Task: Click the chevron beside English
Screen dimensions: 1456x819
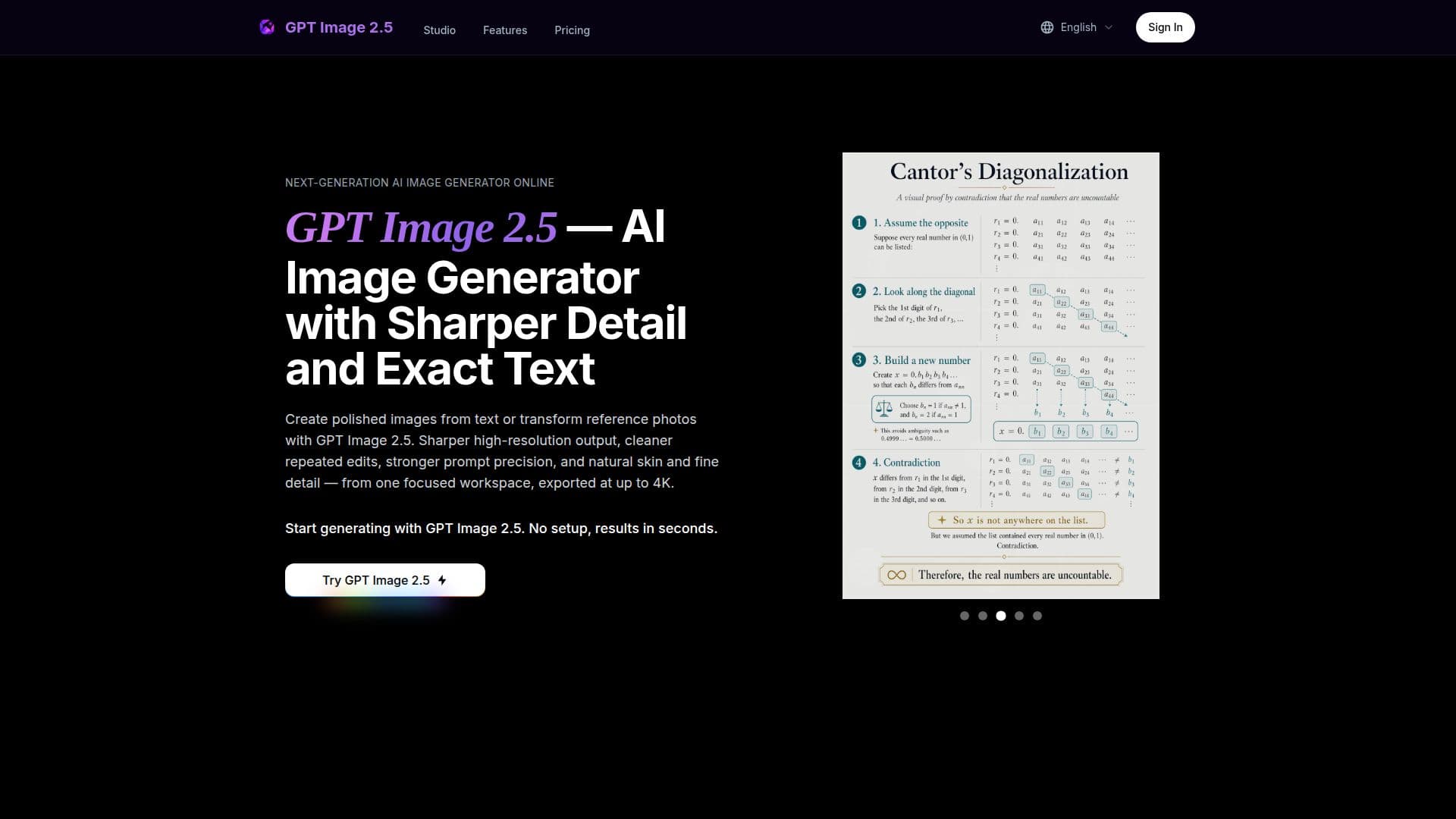Action: pyautogui.click(x=1109, y=27)
